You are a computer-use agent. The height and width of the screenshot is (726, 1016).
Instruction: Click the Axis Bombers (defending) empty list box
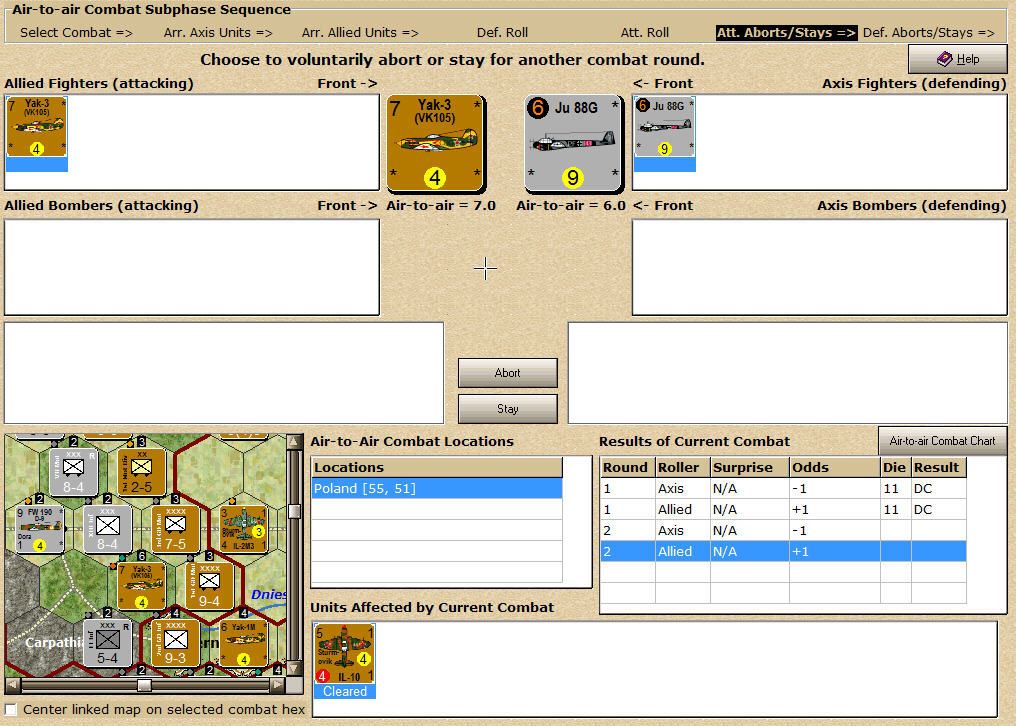click(820, 267)
